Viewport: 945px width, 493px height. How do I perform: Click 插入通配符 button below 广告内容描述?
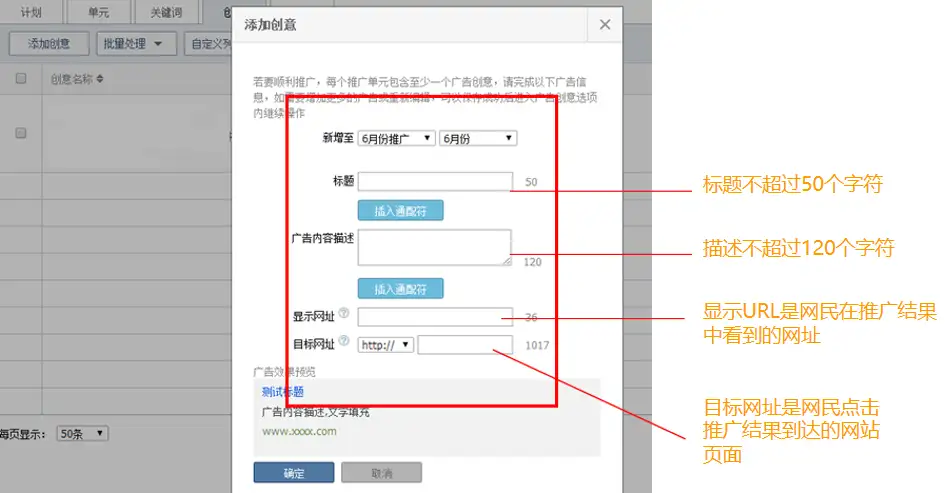click(401, 289)
